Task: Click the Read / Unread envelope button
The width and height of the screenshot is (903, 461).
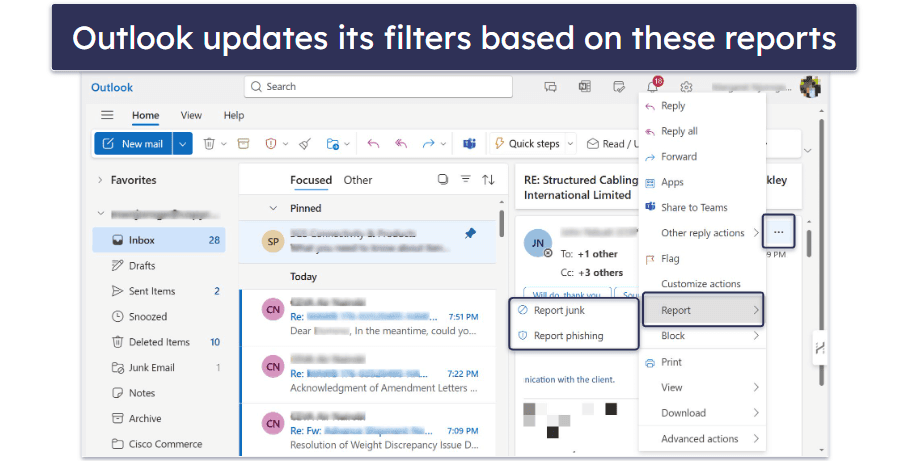Action: coord(612,143)
